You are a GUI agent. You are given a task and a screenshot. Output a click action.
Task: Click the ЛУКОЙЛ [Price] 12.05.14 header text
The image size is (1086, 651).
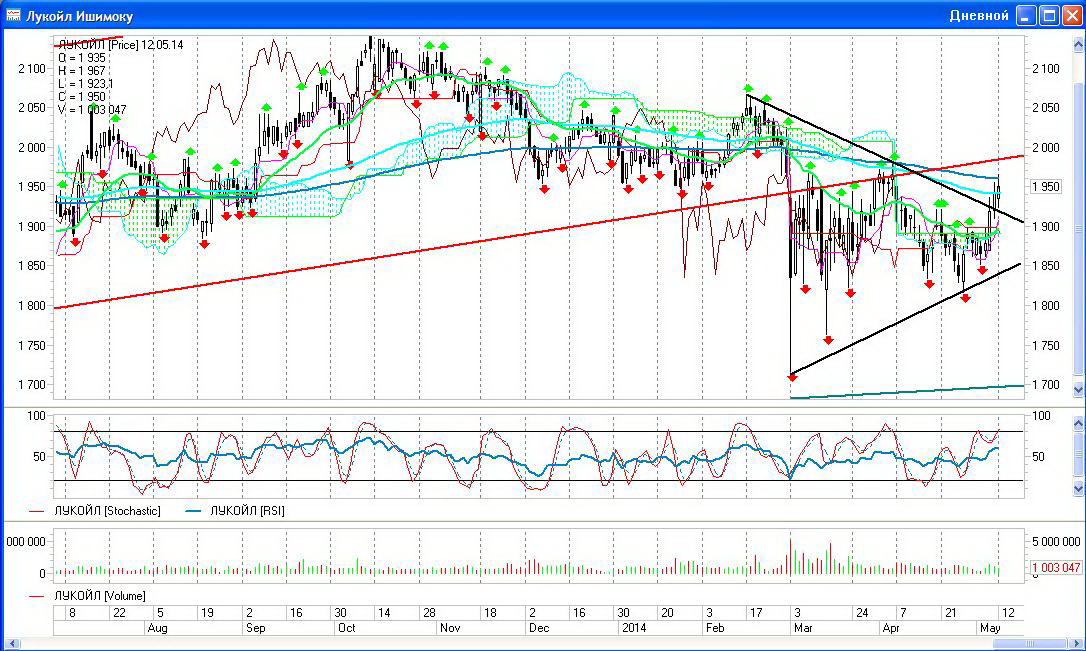(121, 45)
